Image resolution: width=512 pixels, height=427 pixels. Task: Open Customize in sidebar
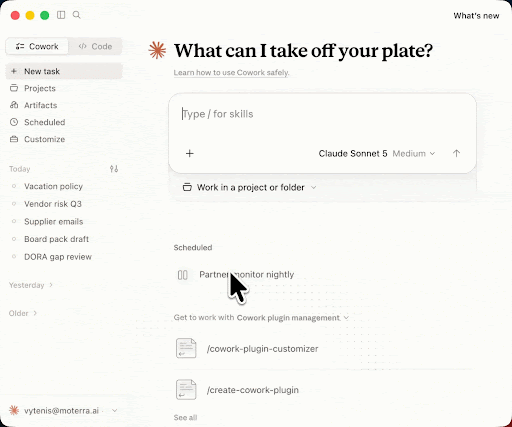(64, 139)
